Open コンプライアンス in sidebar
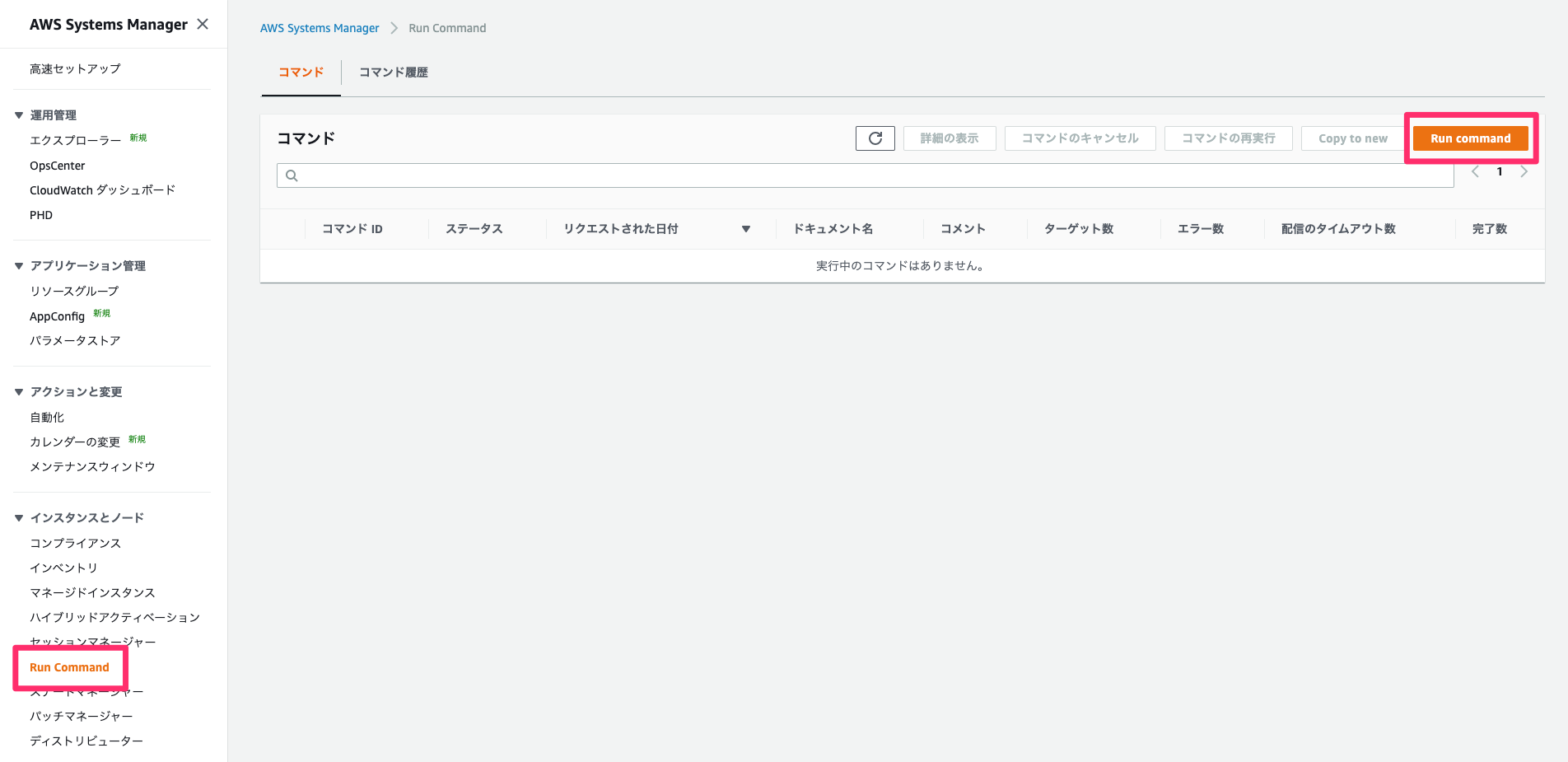Viewport: 1568px width, 762px height. click(x=76, y=544)
